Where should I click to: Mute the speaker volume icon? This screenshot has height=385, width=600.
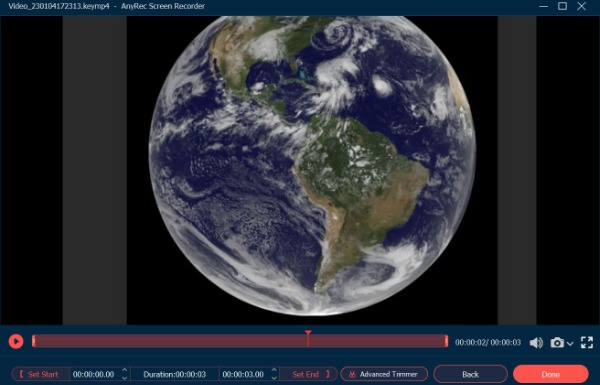(536, 343)
